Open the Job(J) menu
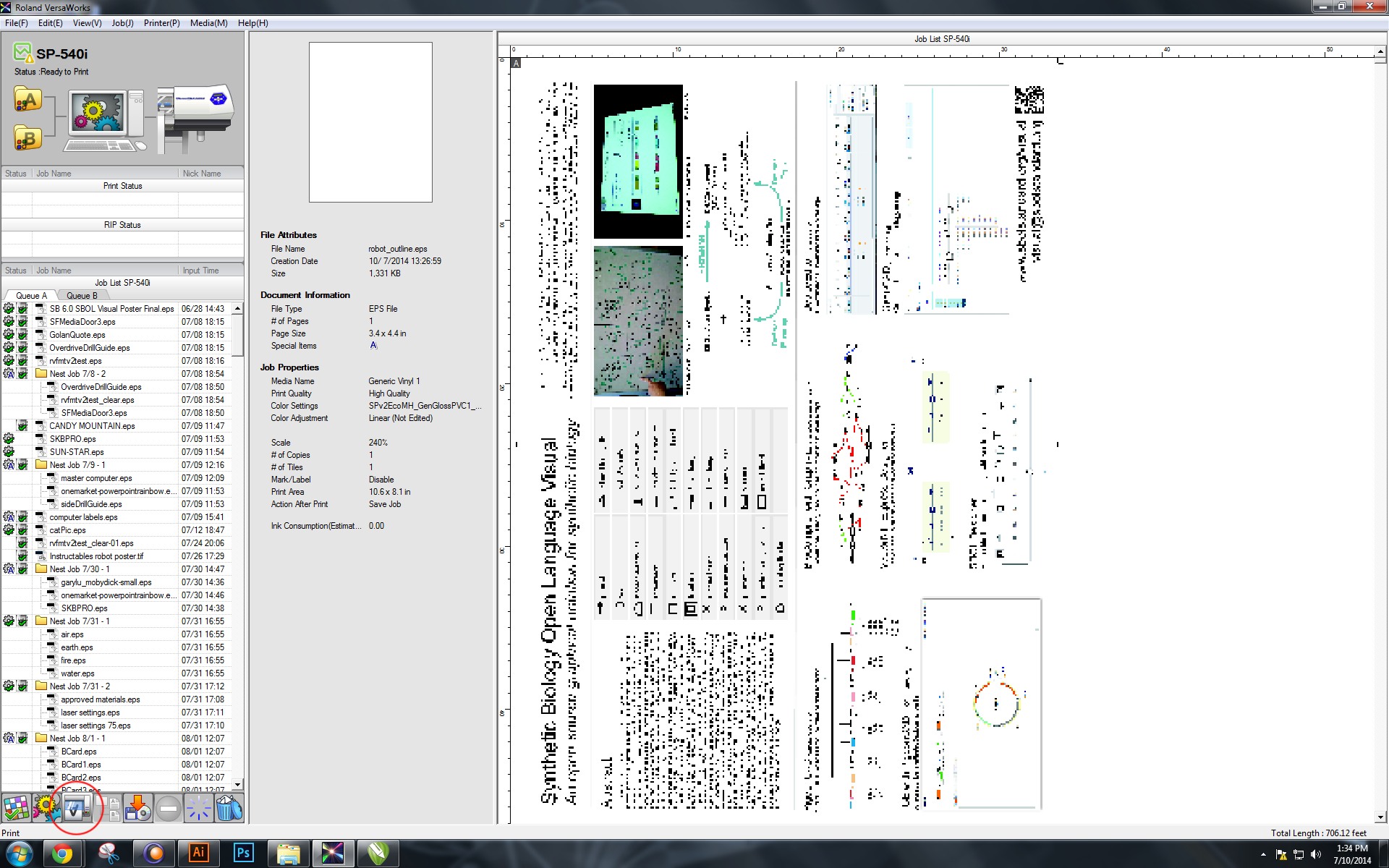The image size is (1389, 868). tap(123, 23)
